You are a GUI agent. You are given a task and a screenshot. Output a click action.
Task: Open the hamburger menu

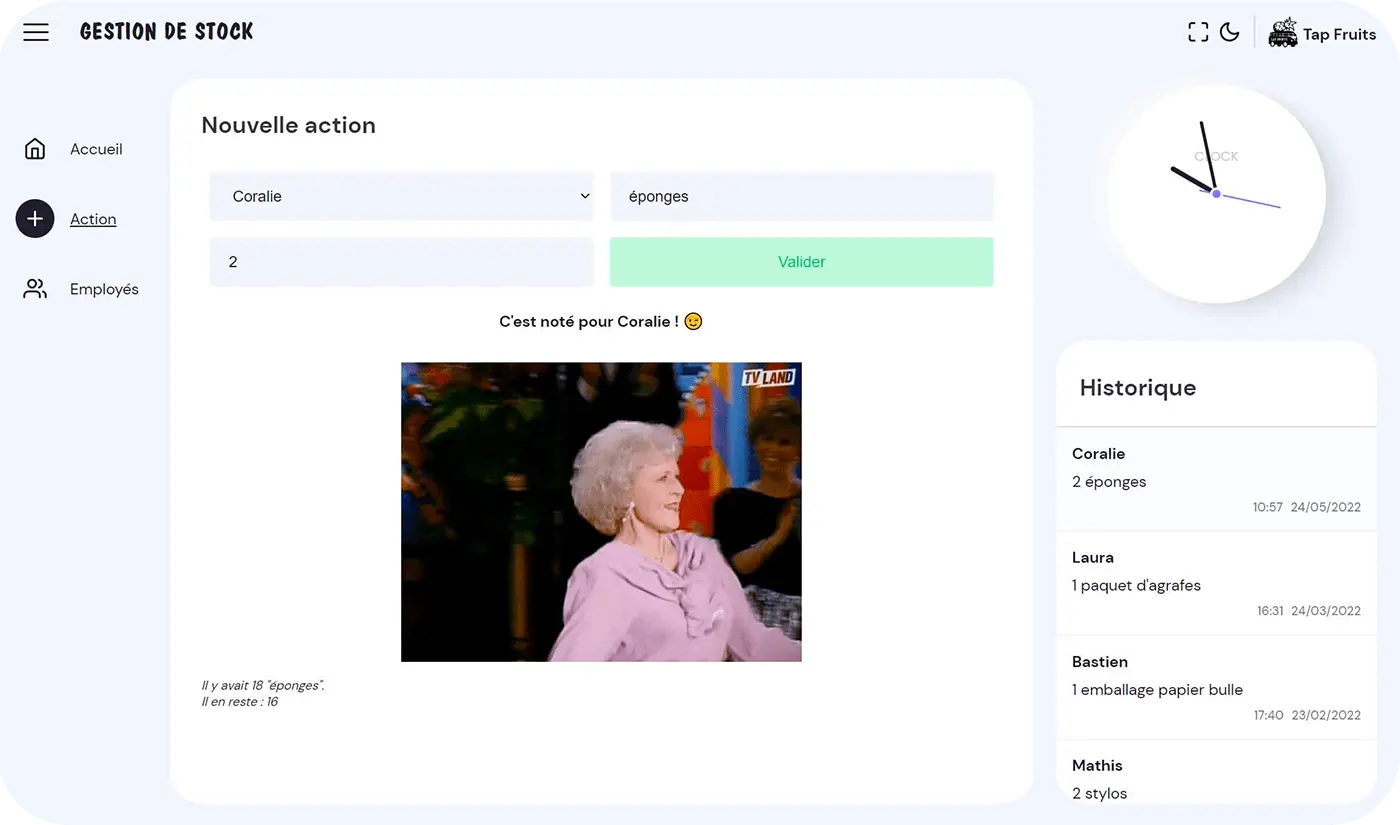click(36, 33)
